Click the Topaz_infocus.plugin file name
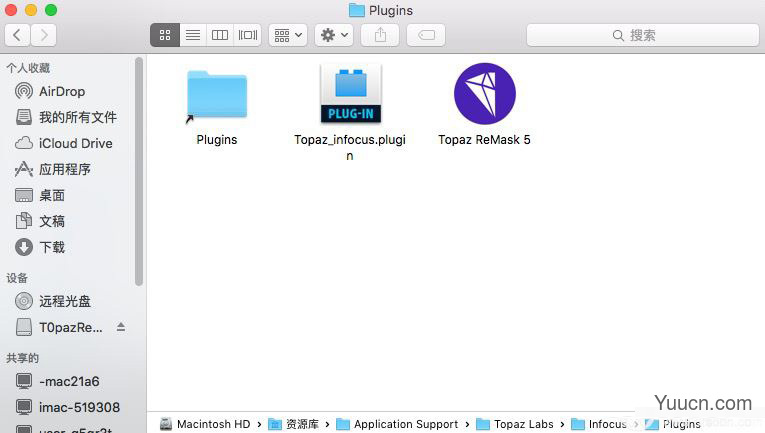The image size is (765, 433). tap(350, 147)
